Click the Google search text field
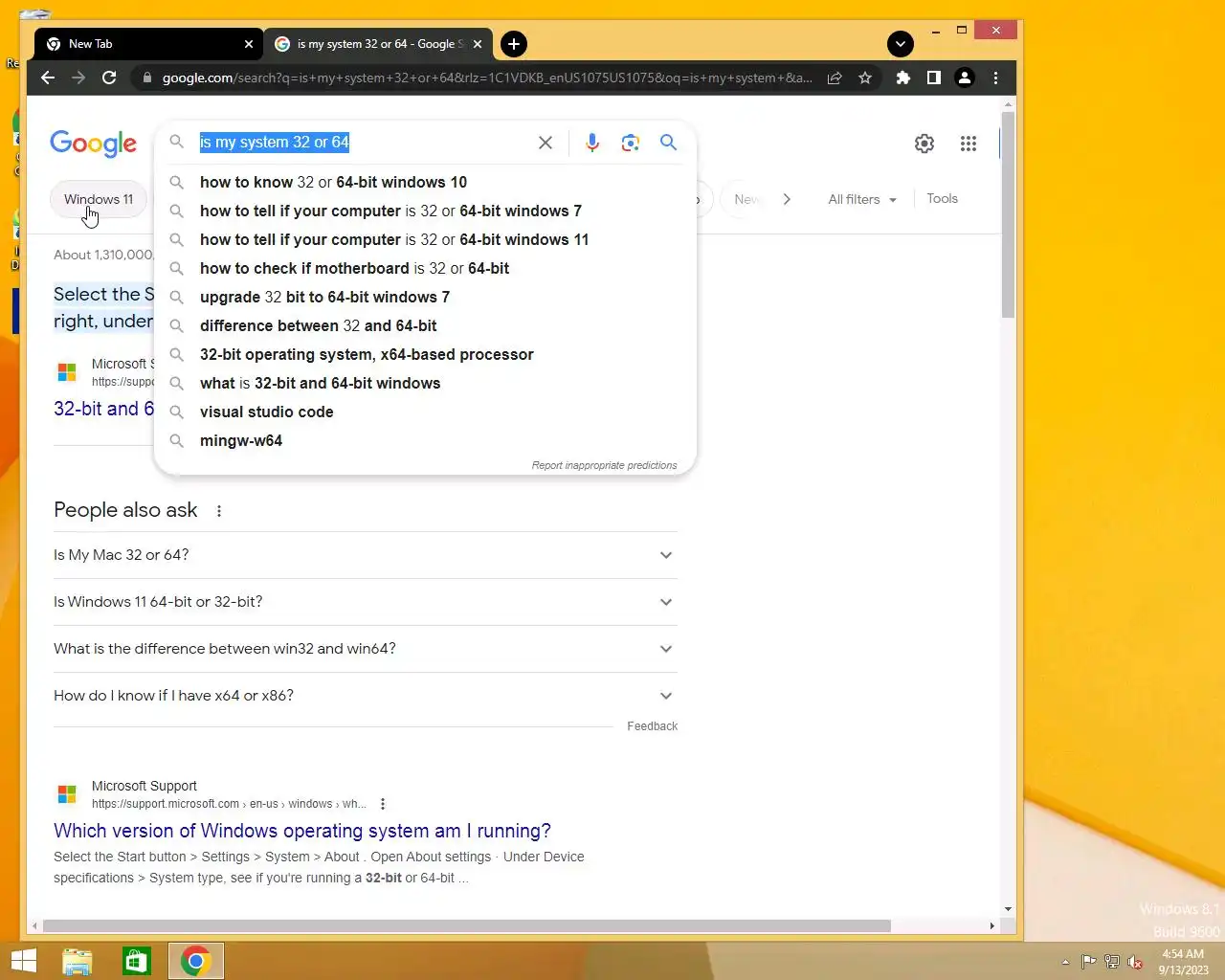The width and height of the screenshot is (1225, 980). coord(364,143)
